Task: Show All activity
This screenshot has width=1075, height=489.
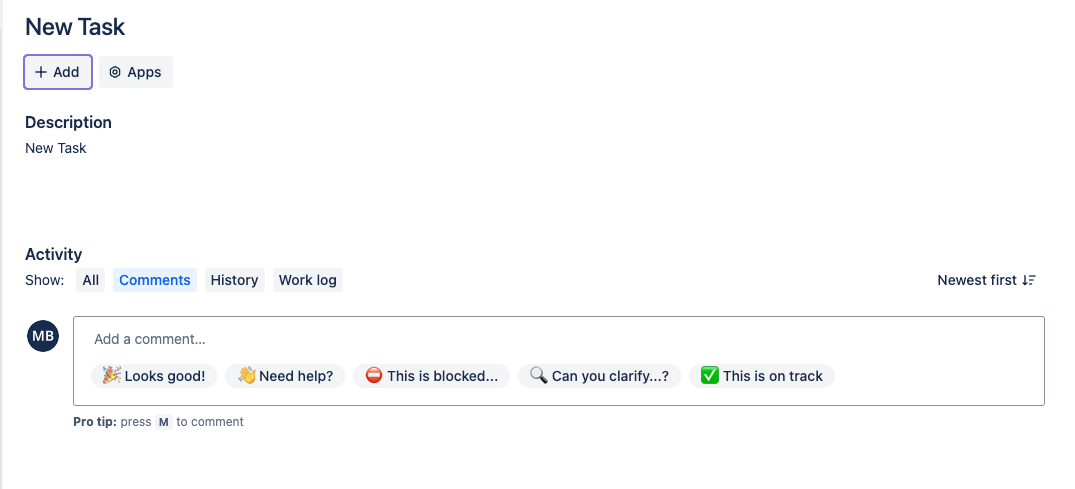Action: click(91, 280)
